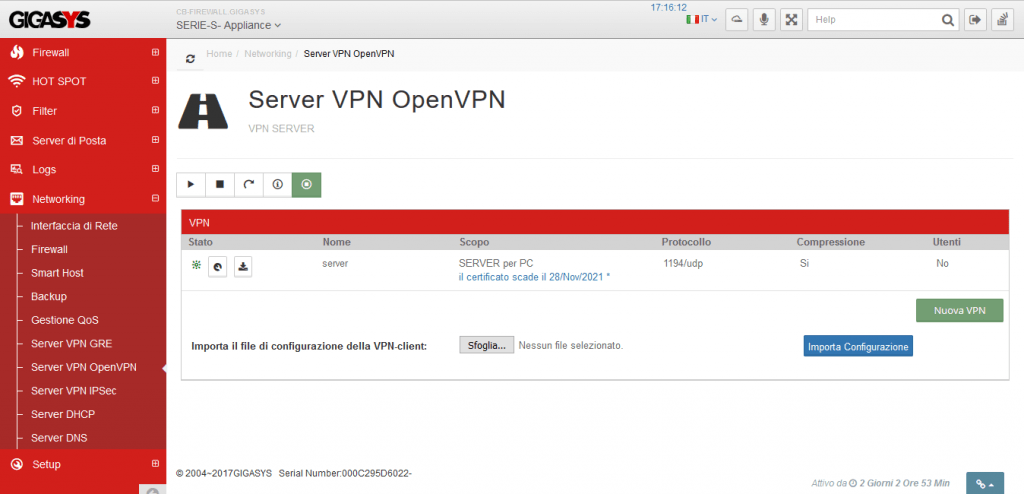The height and width of the screenshot is (494, 1024).
Task: Click the link icon button at bottom right
Action: pyautogui.click(x=985, y=484)
